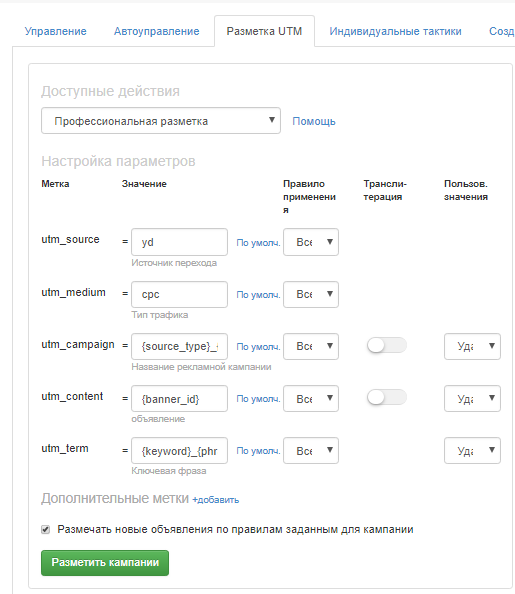This screenshot has height=594, width=515.
Task: Open utm_medium rule dropdown
Action: coord(311,294)
